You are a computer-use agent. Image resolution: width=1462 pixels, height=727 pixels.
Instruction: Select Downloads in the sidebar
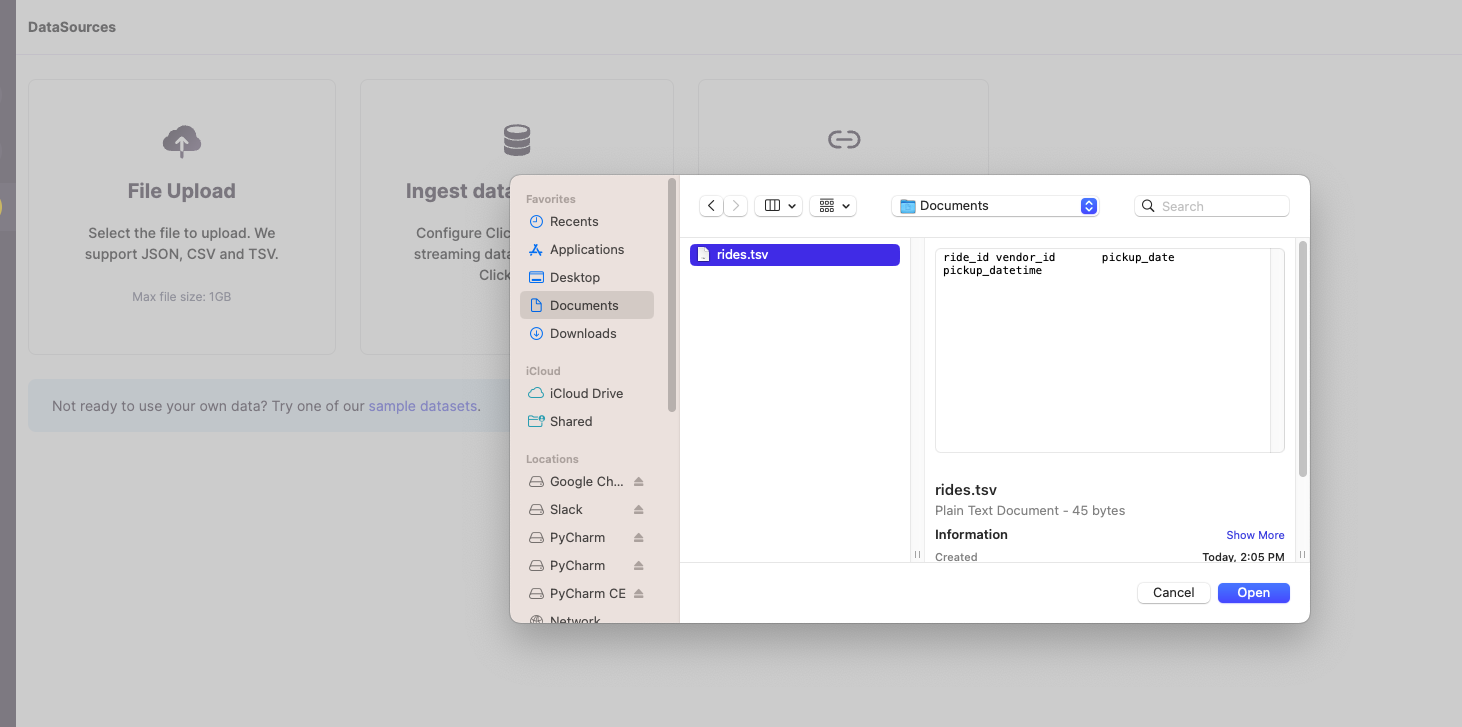pyautogui.click(x=582, y=334)
